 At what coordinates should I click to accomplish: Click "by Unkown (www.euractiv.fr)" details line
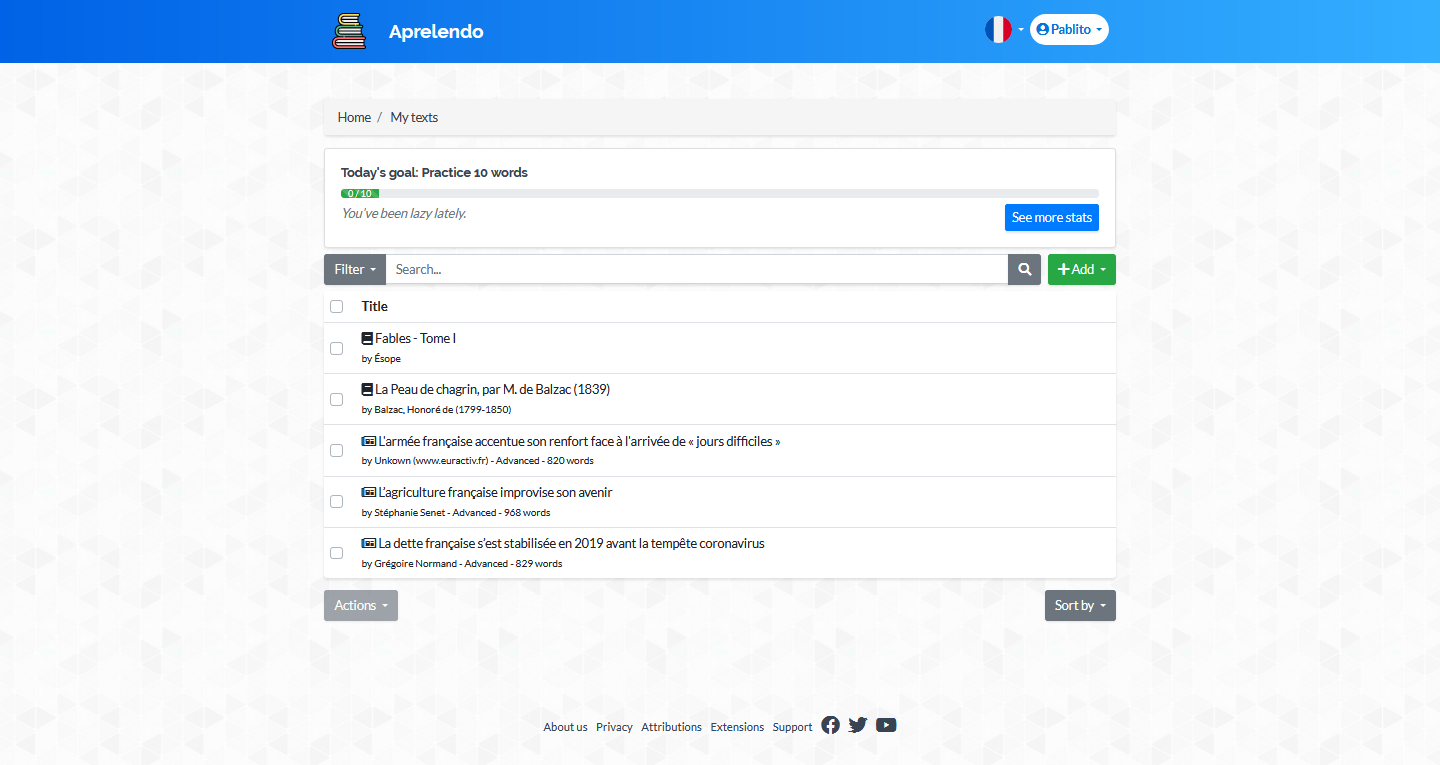(x=478, y=461)
